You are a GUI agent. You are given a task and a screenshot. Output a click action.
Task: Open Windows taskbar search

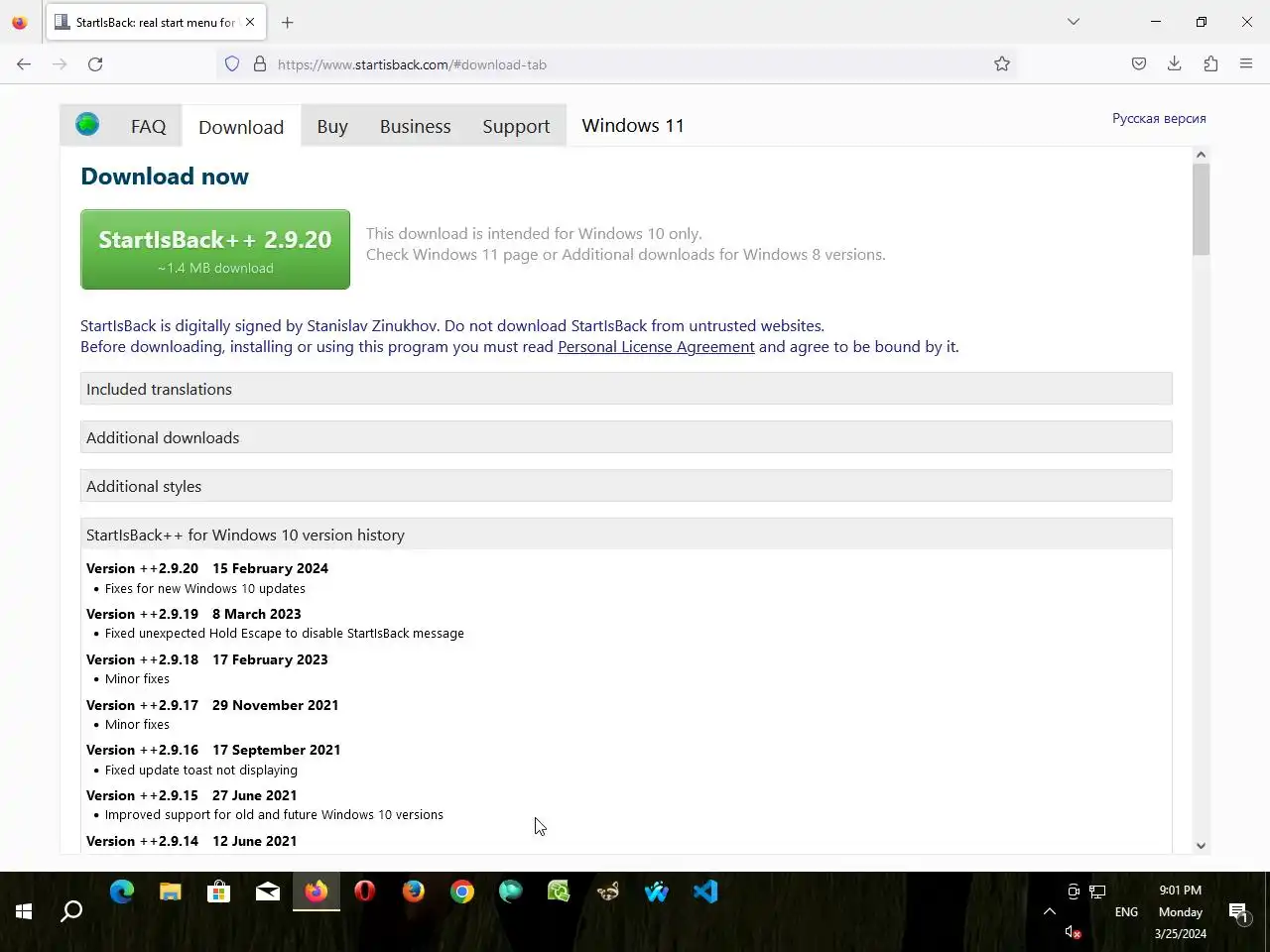click(x=71, y=911)
